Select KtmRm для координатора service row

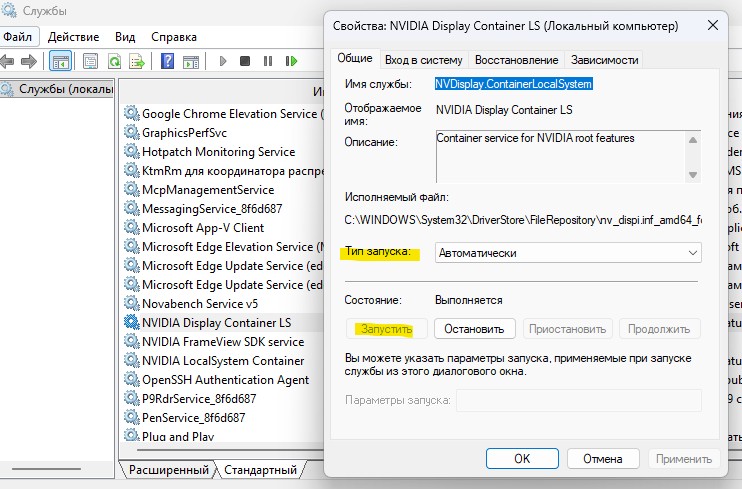[222, 170]
